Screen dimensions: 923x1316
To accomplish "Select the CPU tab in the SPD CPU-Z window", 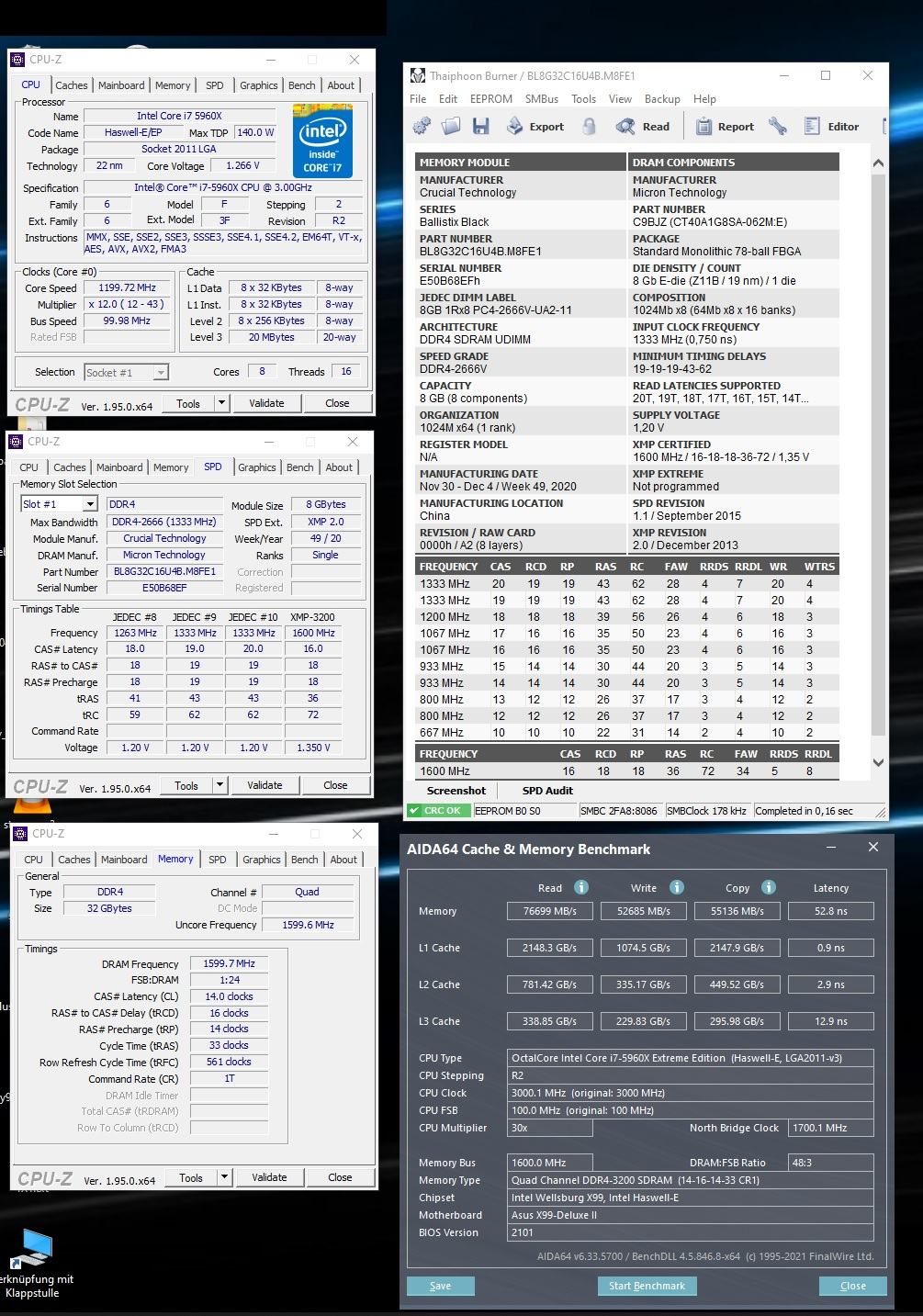I will point(28,467).
